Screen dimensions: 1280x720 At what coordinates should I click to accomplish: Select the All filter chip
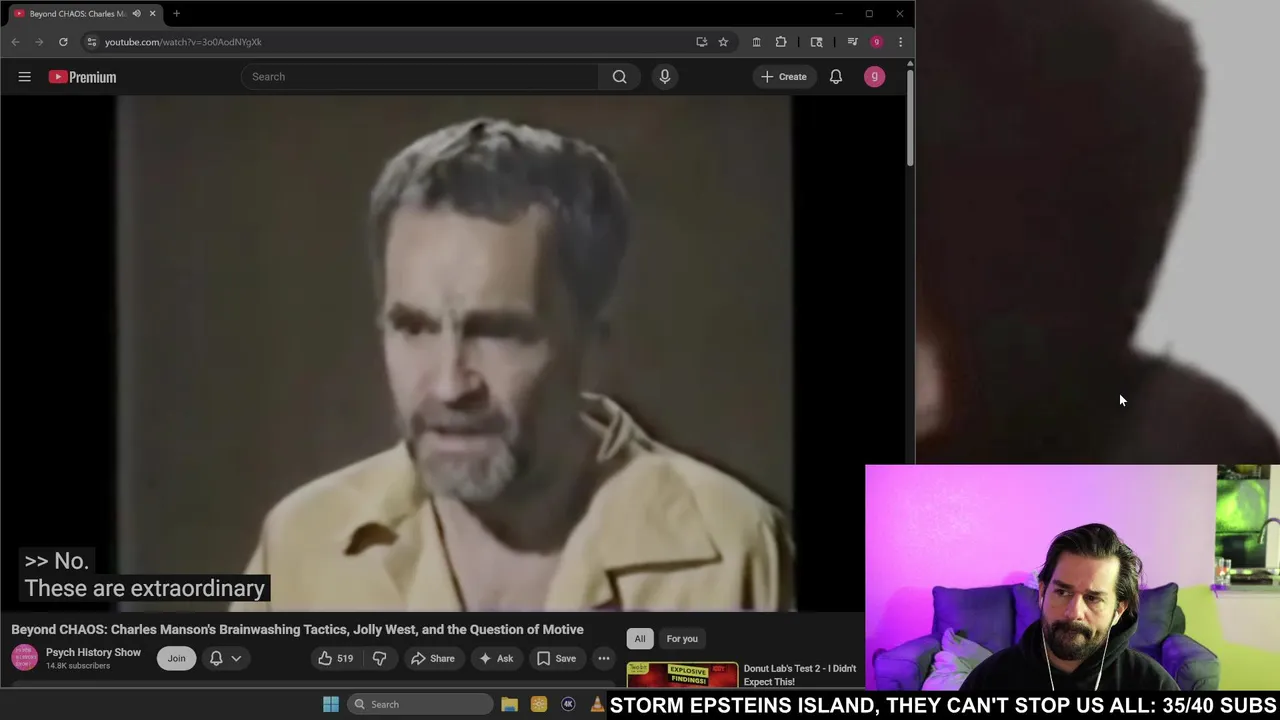(640, 639)
